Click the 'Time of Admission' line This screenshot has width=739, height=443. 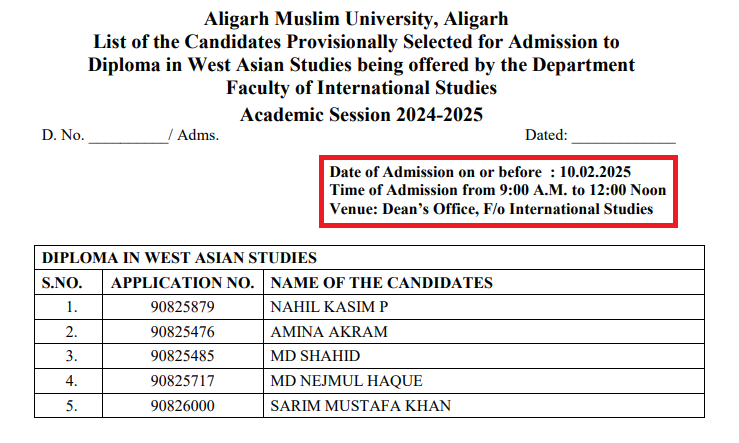497,191
